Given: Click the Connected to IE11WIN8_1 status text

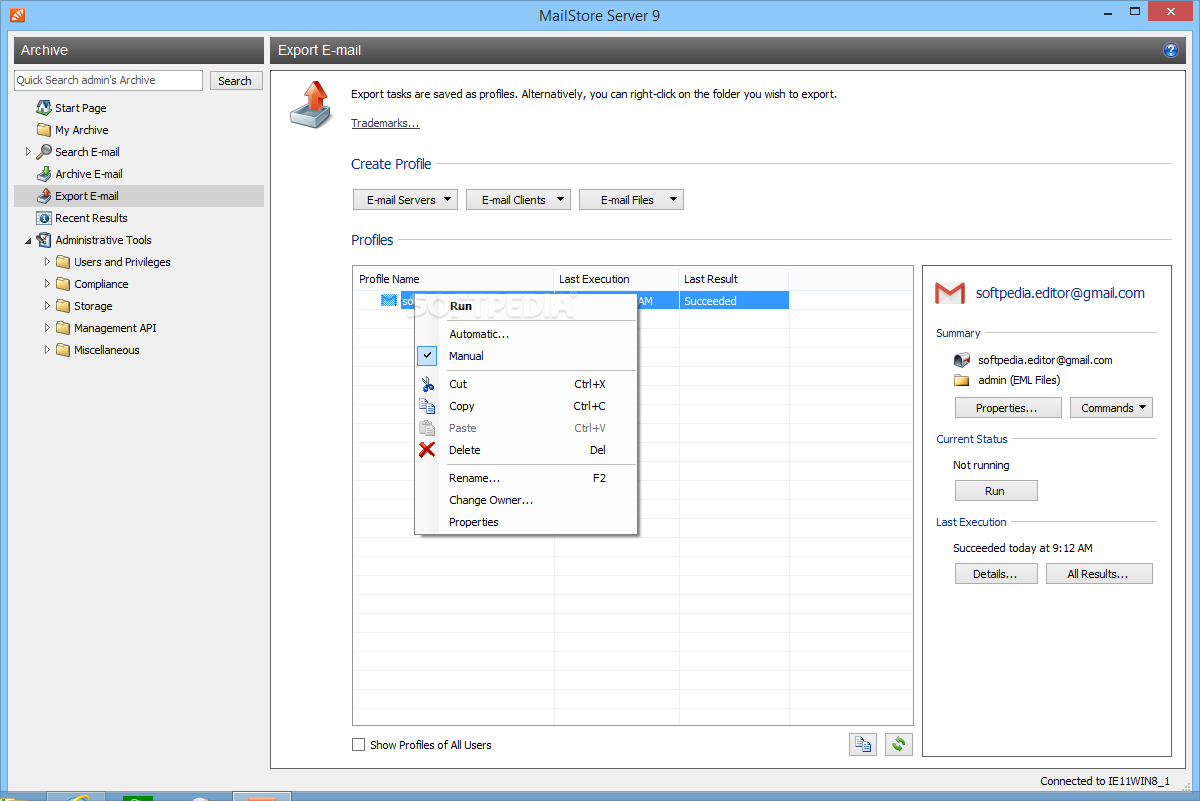Looking at the screenshot, I should pyautogui.click(x=1105, y=781).
